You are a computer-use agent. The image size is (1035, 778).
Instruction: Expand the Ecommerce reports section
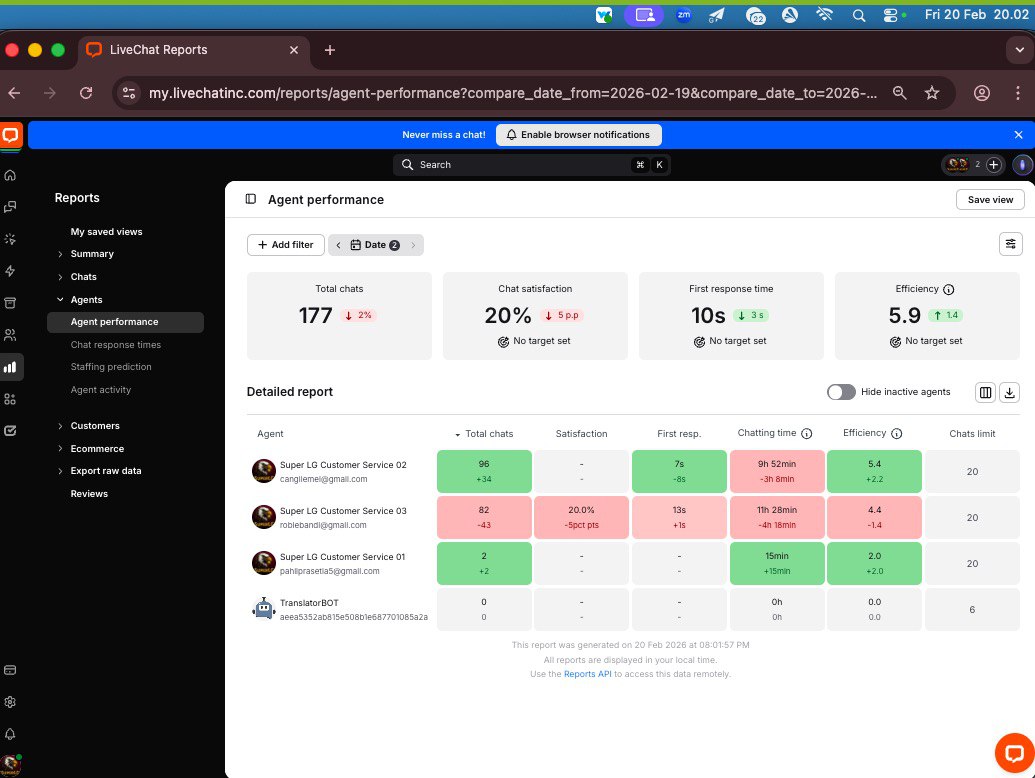pos(60,449)
